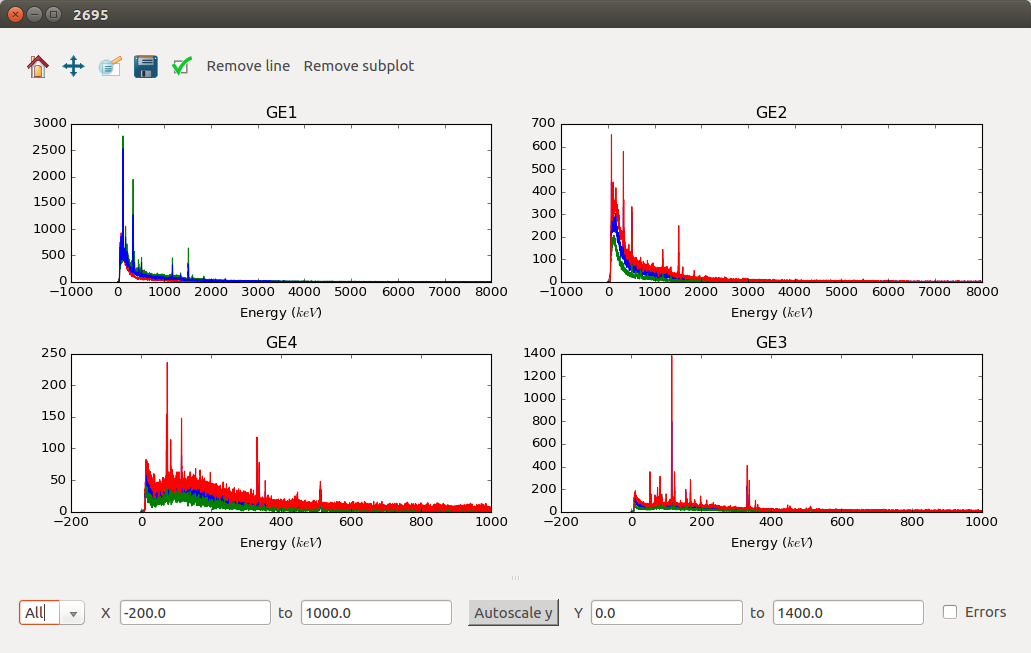Activate the pan/move arrows tool
This screenshot has height=653, width=1031.
click(x=73, y=67)
